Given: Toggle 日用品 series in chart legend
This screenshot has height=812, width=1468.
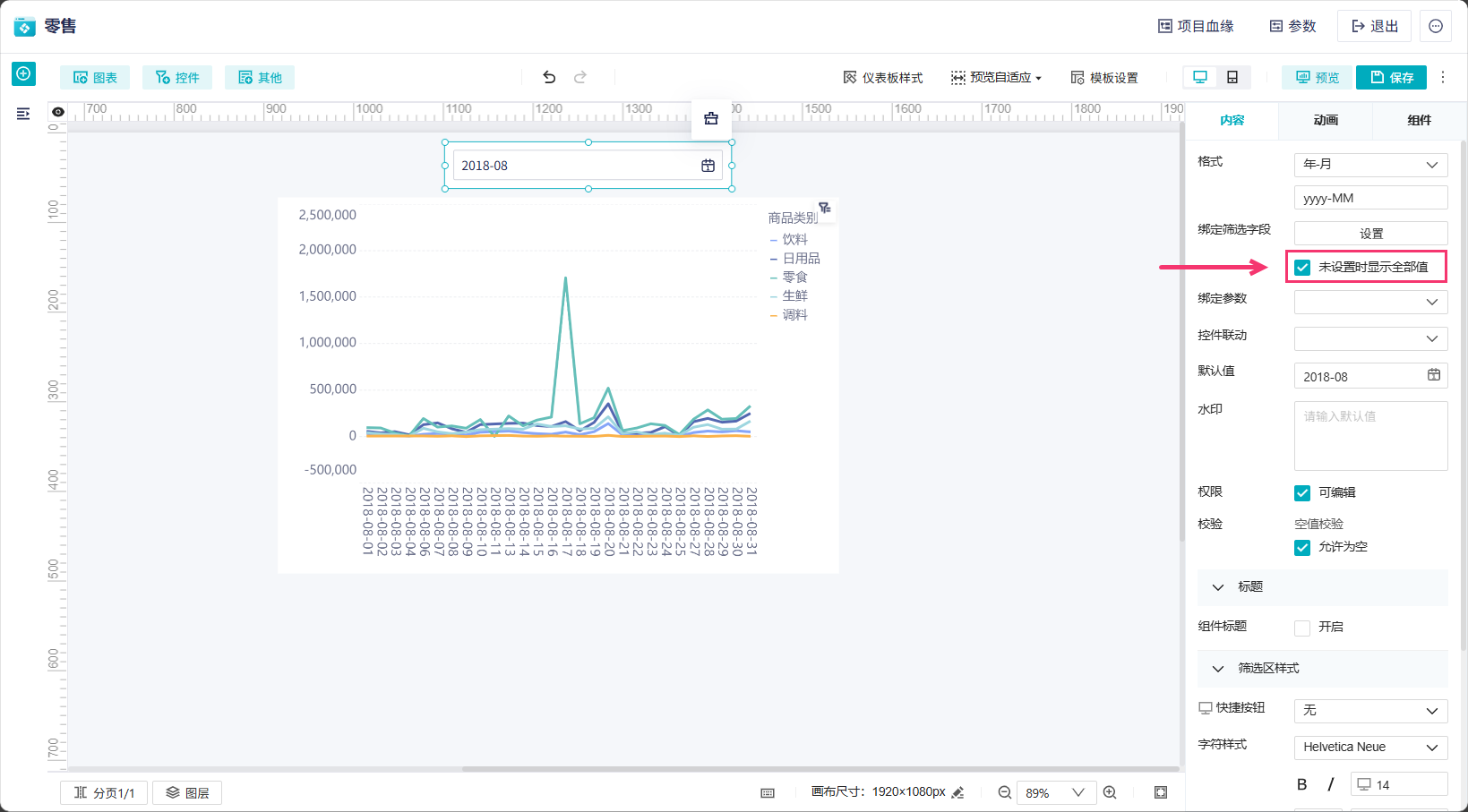Looking at the screenshot, I should pyautogui.click(x=795, y=259).
